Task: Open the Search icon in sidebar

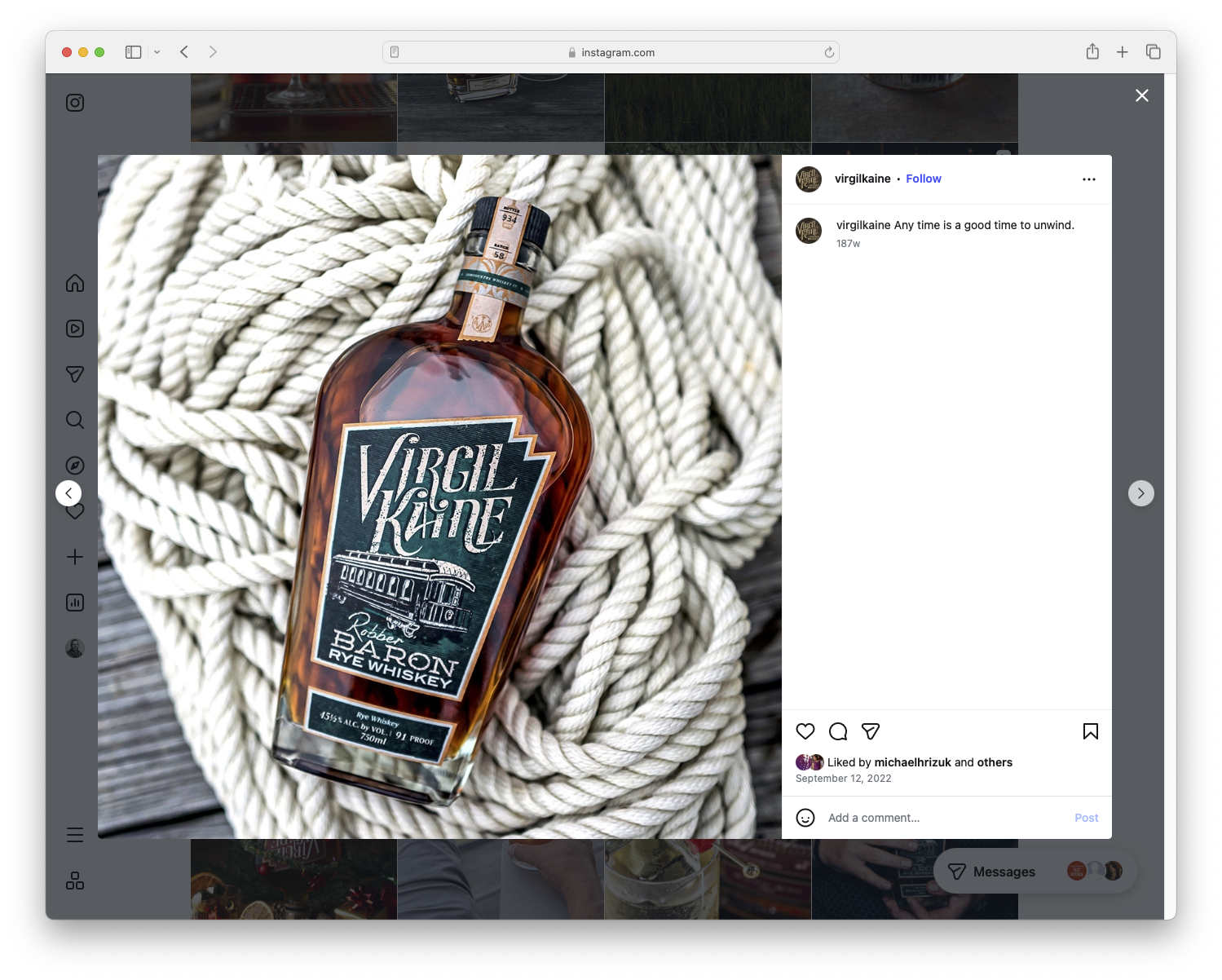Action: click(x=74, y=420)
